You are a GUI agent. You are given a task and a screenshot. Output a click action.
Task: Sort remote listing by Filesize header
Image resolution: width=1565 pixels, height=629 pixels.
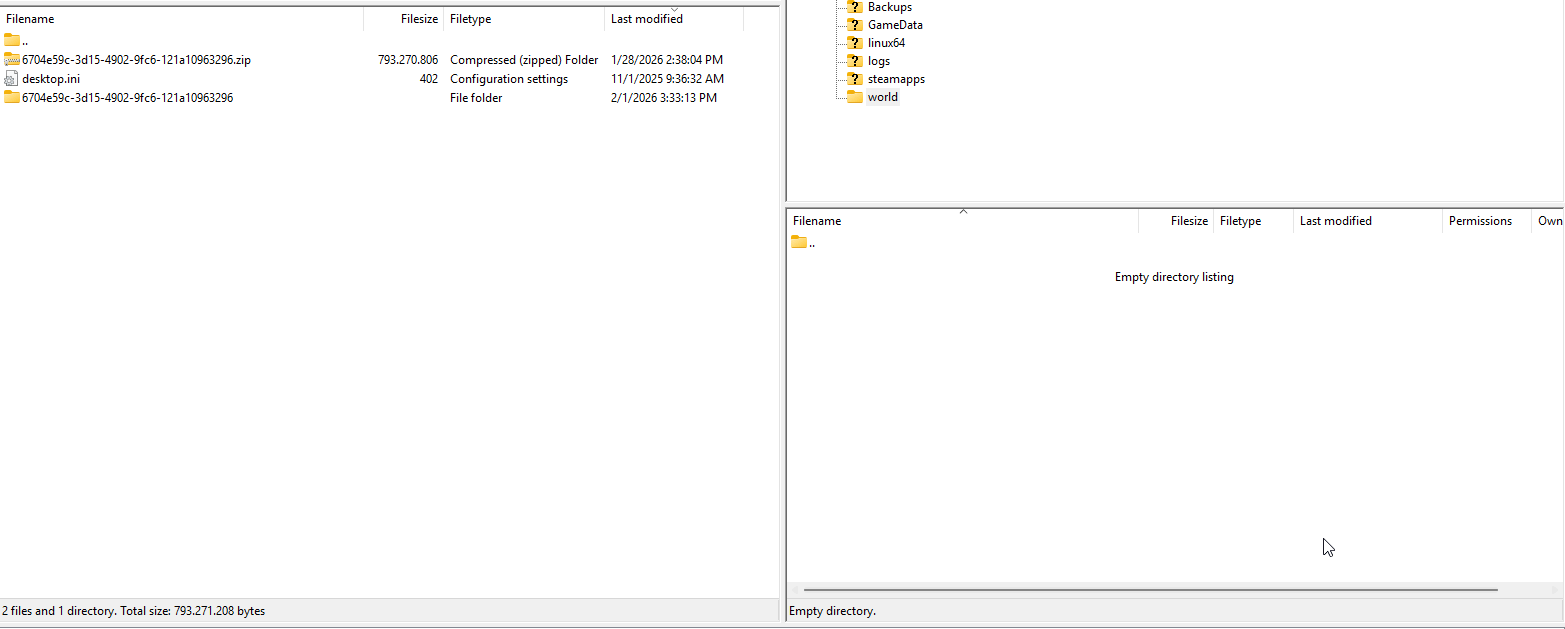[x=1177, y=221]
